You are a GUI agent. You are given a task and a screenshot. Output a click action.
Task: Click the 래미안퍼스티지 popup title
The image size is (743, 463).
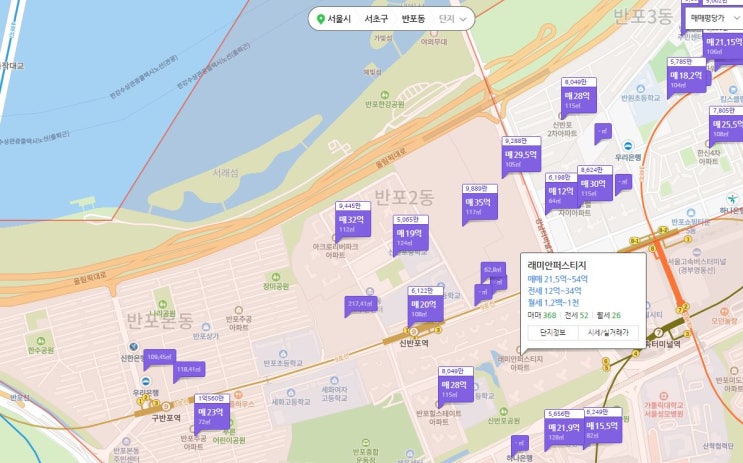pyautogui.click(x=556, y=265)
